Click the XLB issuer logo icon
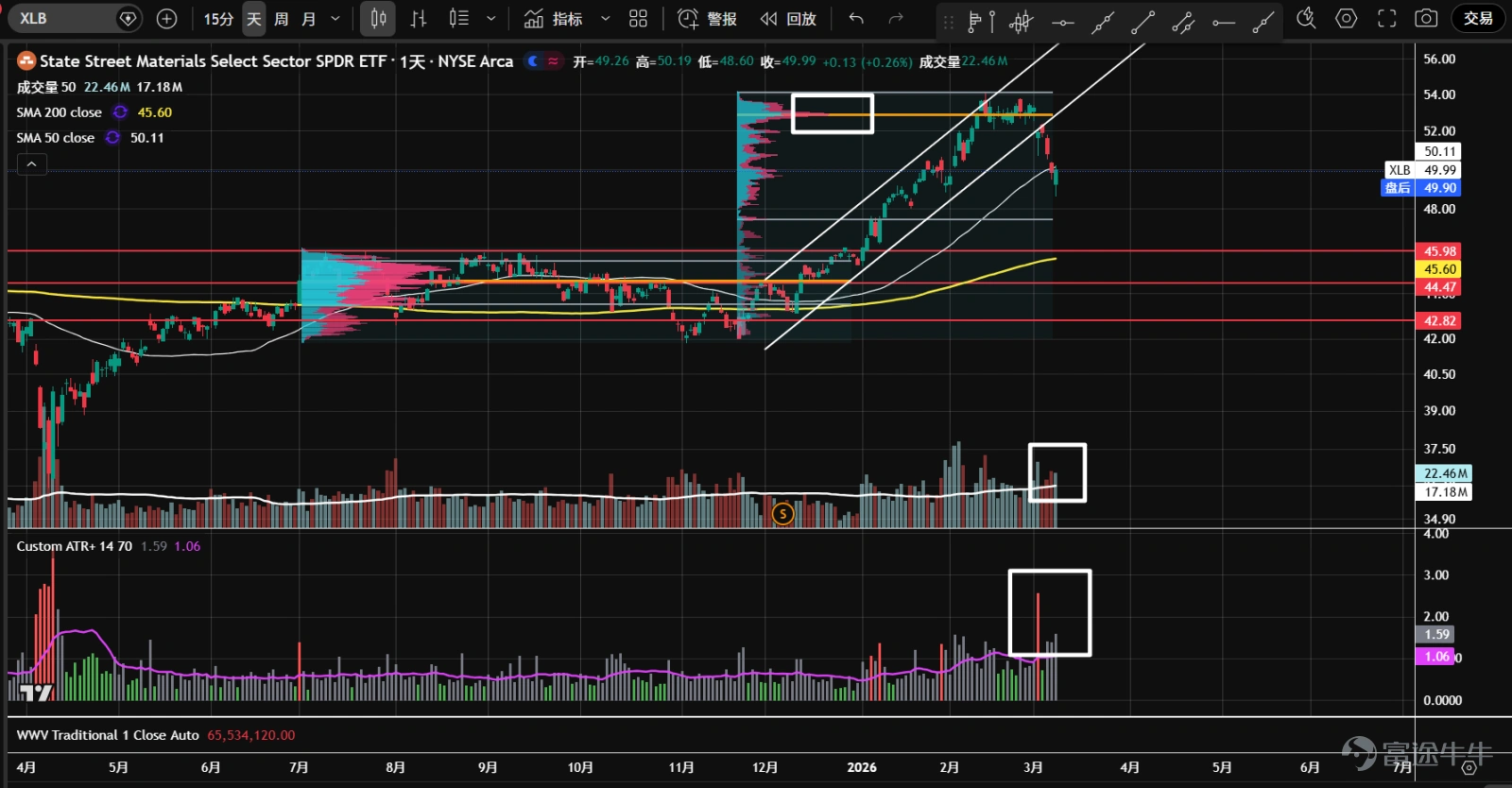Viewport: 1512px width, 788px height. point(26,61)
